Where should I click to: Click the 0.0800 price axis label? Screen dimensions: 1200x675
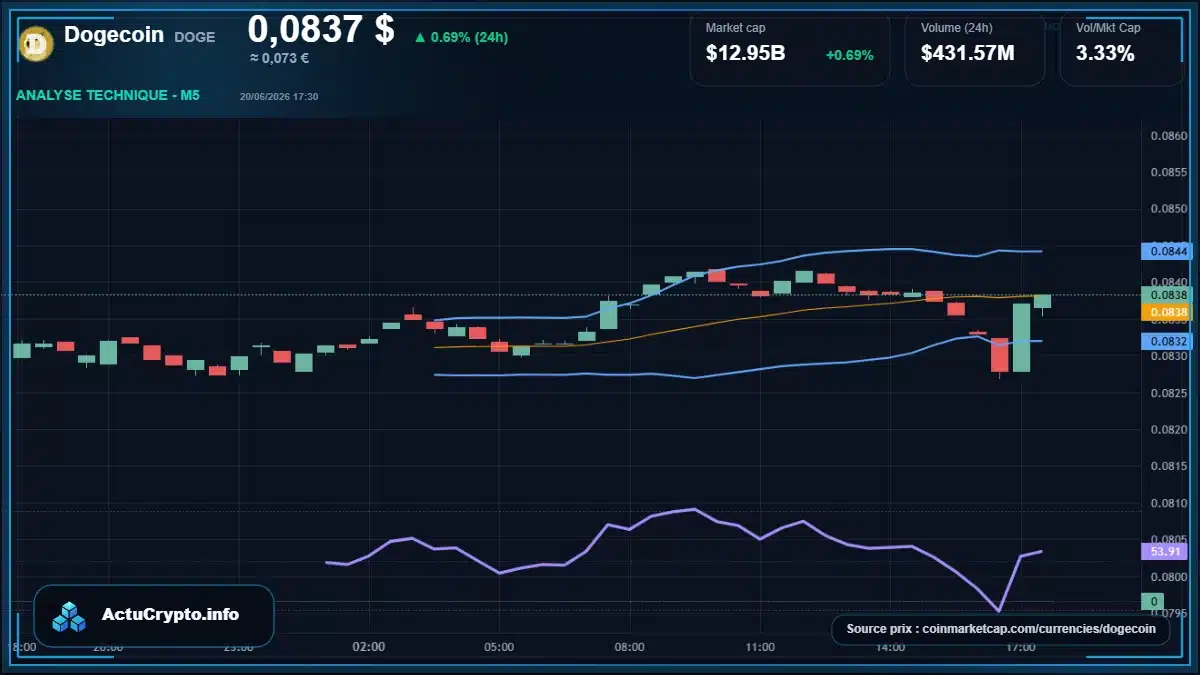click(x=1168, y=577)
